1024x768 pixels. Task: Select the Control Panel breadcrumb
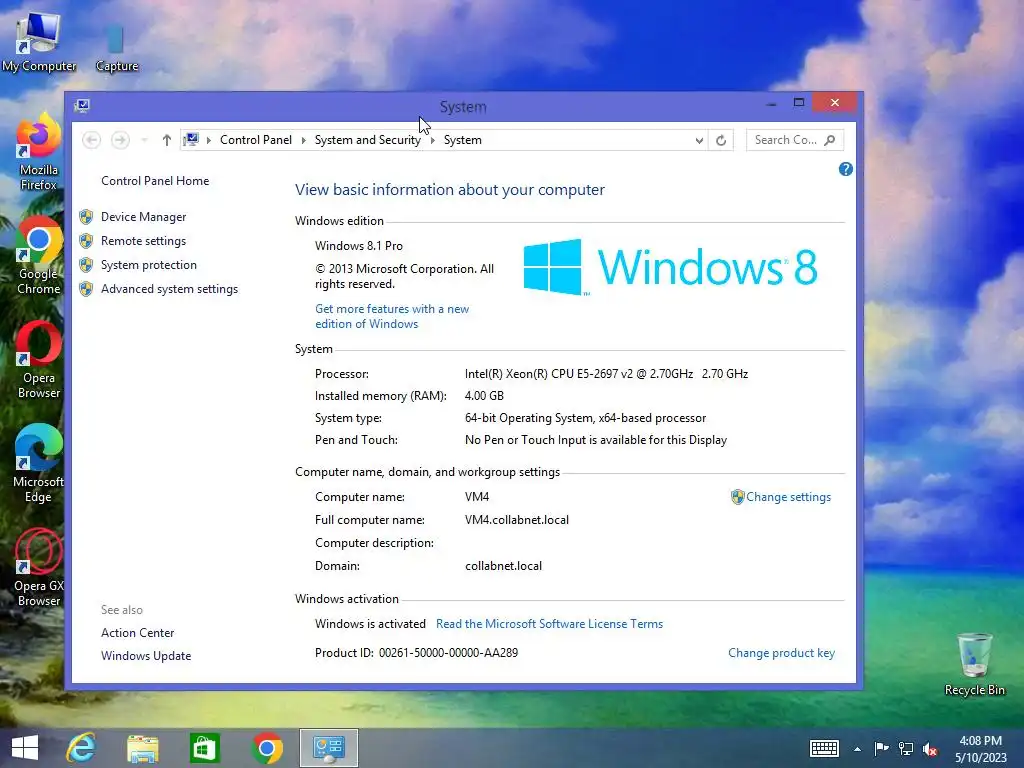(x=255, y=140)
